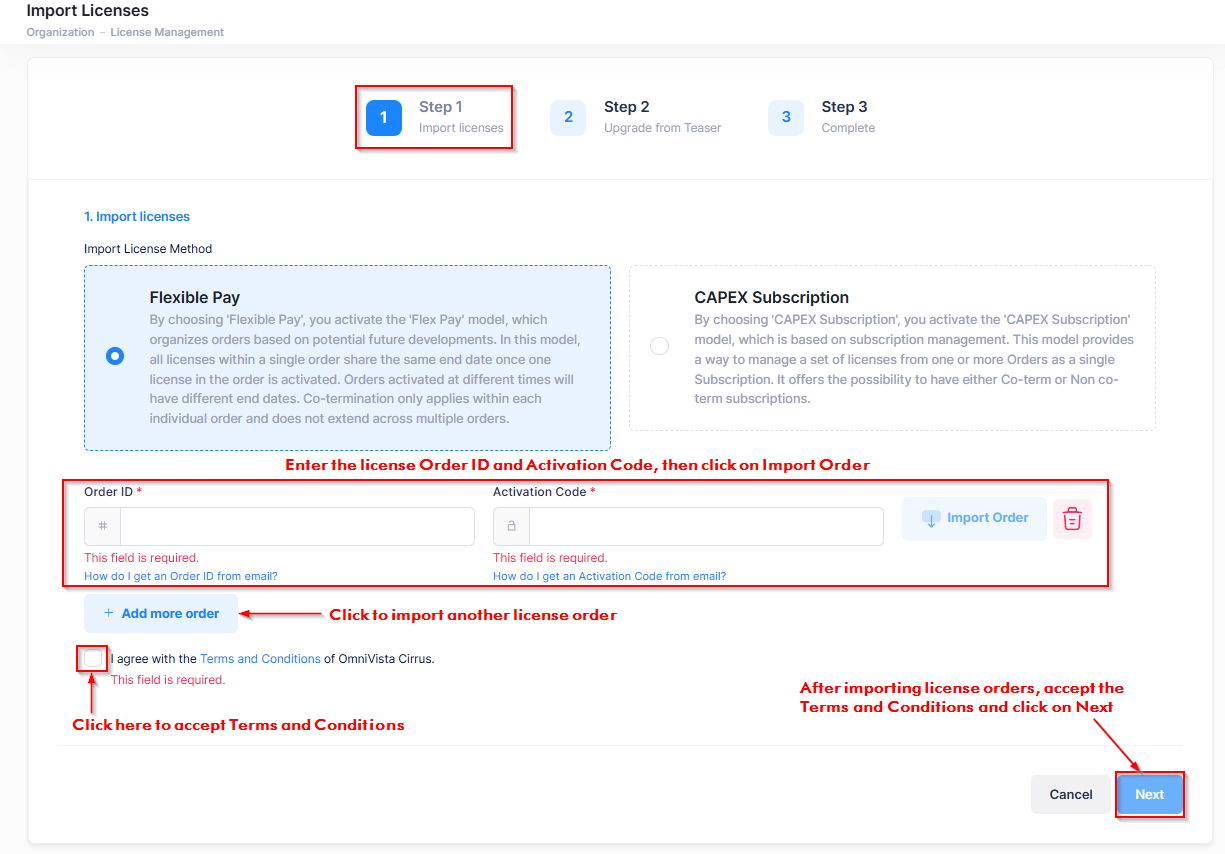Go to License Management breadcrumb
1225x854 pixels.
tap(167, 32)
